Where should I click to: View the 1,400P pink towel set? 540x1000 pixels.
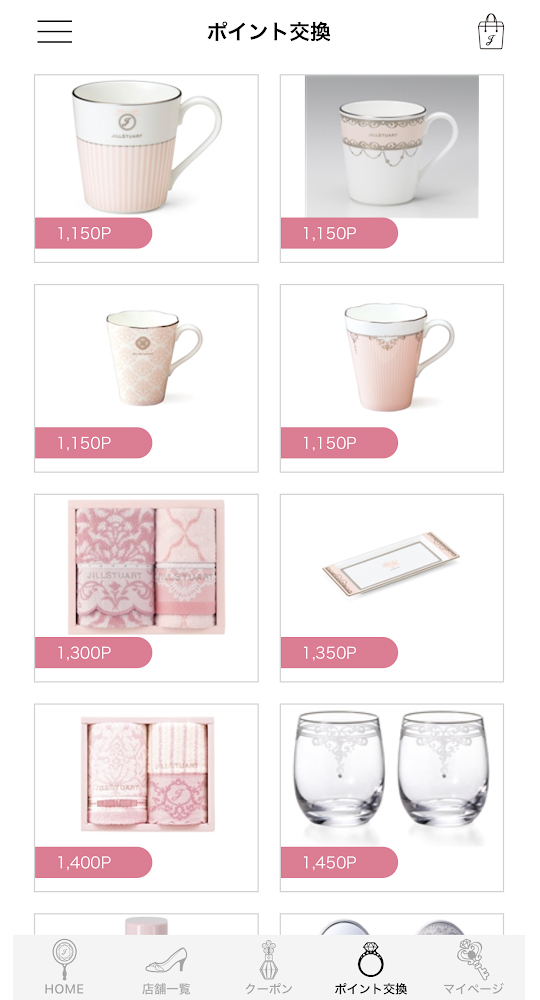point(147,774)
